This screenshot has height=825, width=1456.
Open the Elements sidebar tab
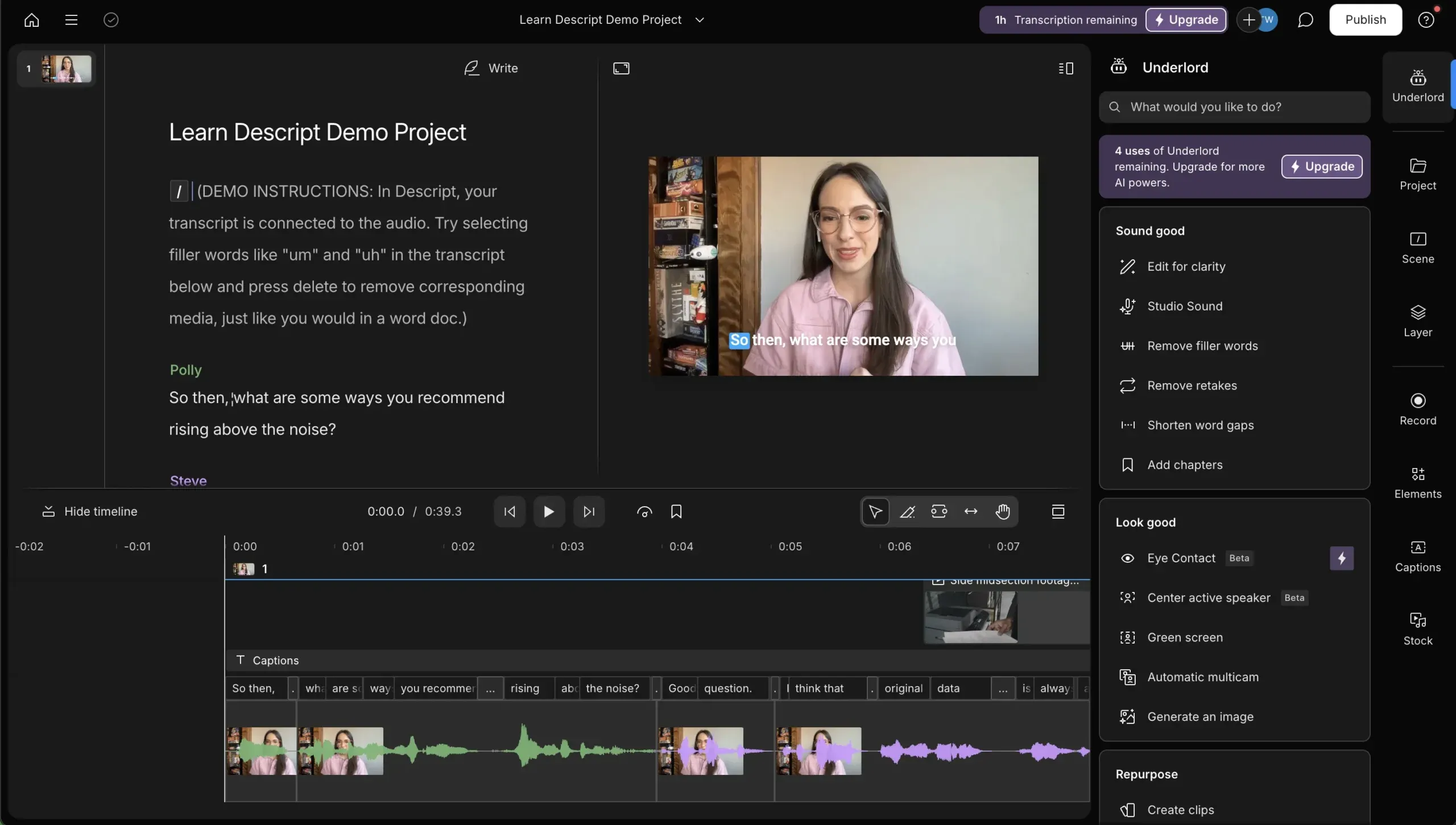1418,483
